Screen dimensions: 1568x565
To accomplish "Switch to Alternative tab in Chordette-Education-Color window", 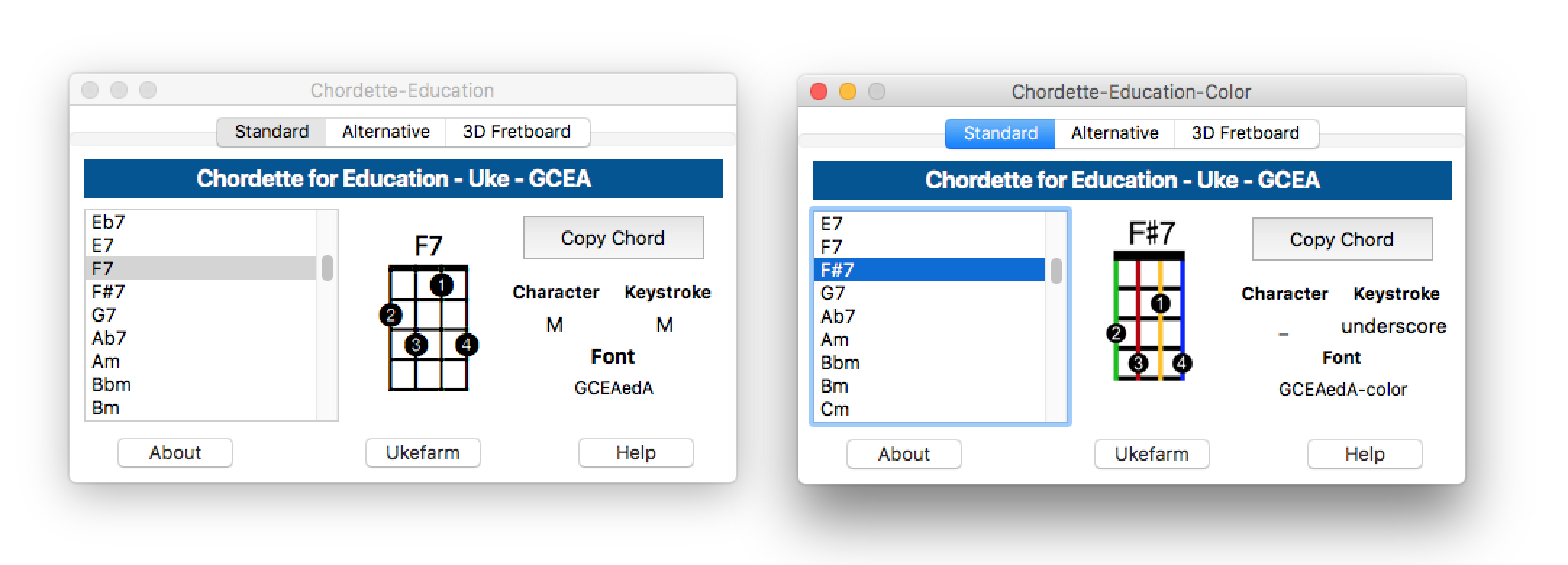I will point(1114,133).
